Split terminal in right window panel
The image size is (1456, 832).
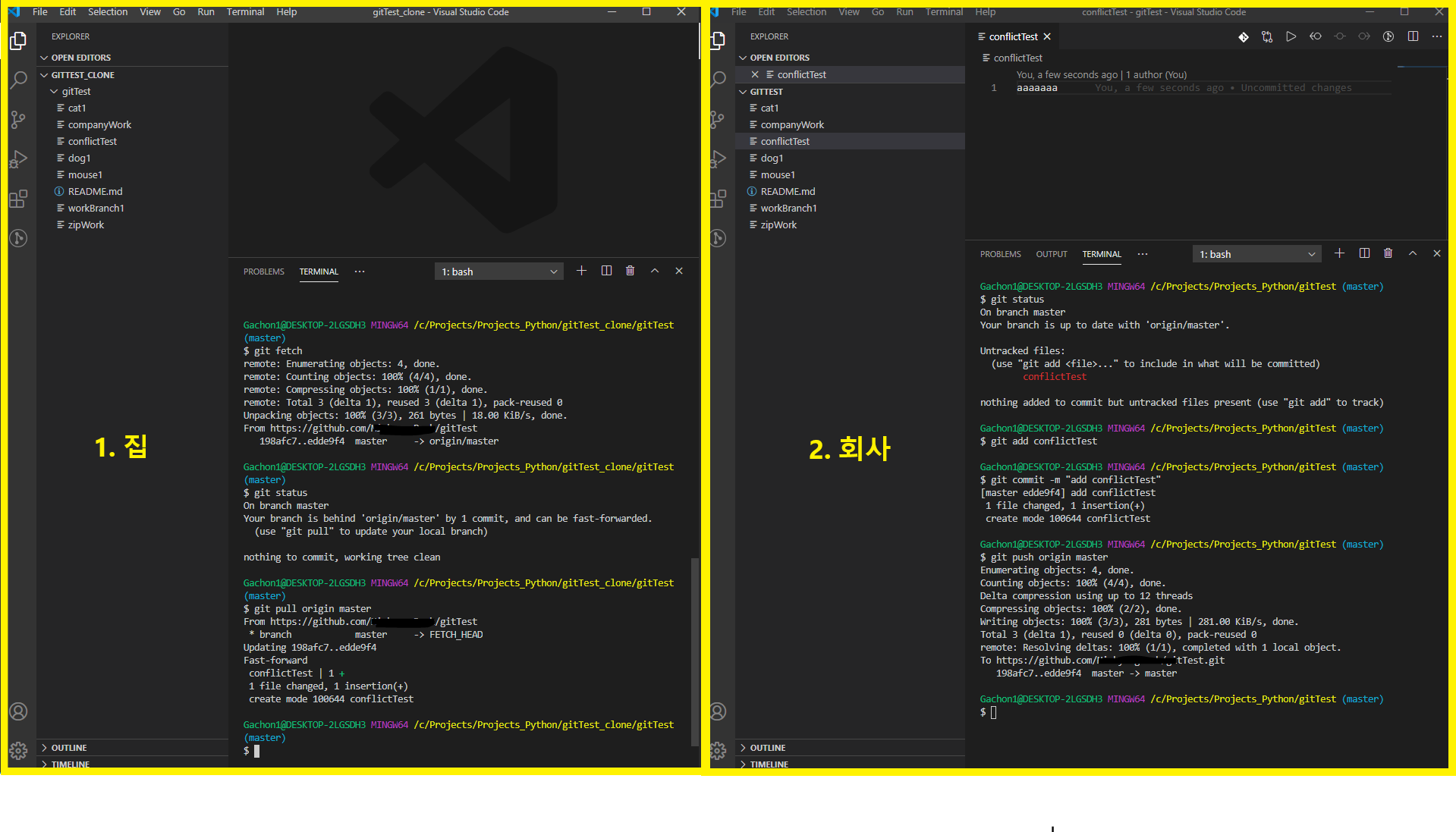coord(1364,253)
